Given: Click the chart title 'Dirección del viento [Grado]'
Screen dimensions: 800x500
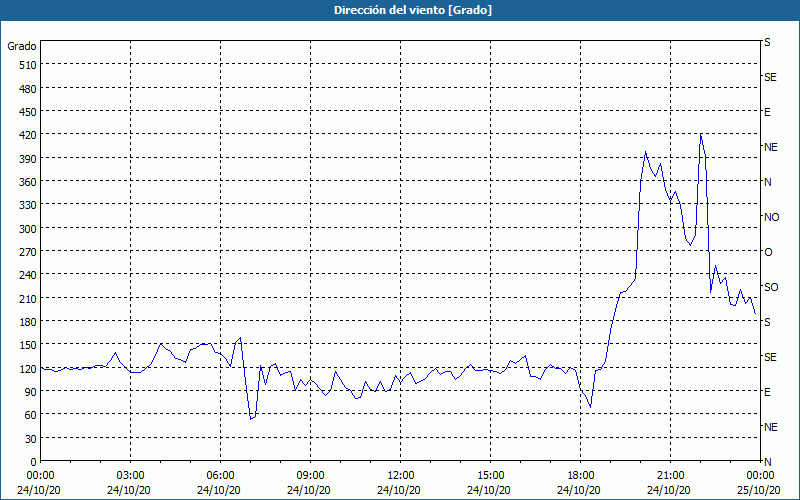Looking at the screenshot, I should pos(413,10).
